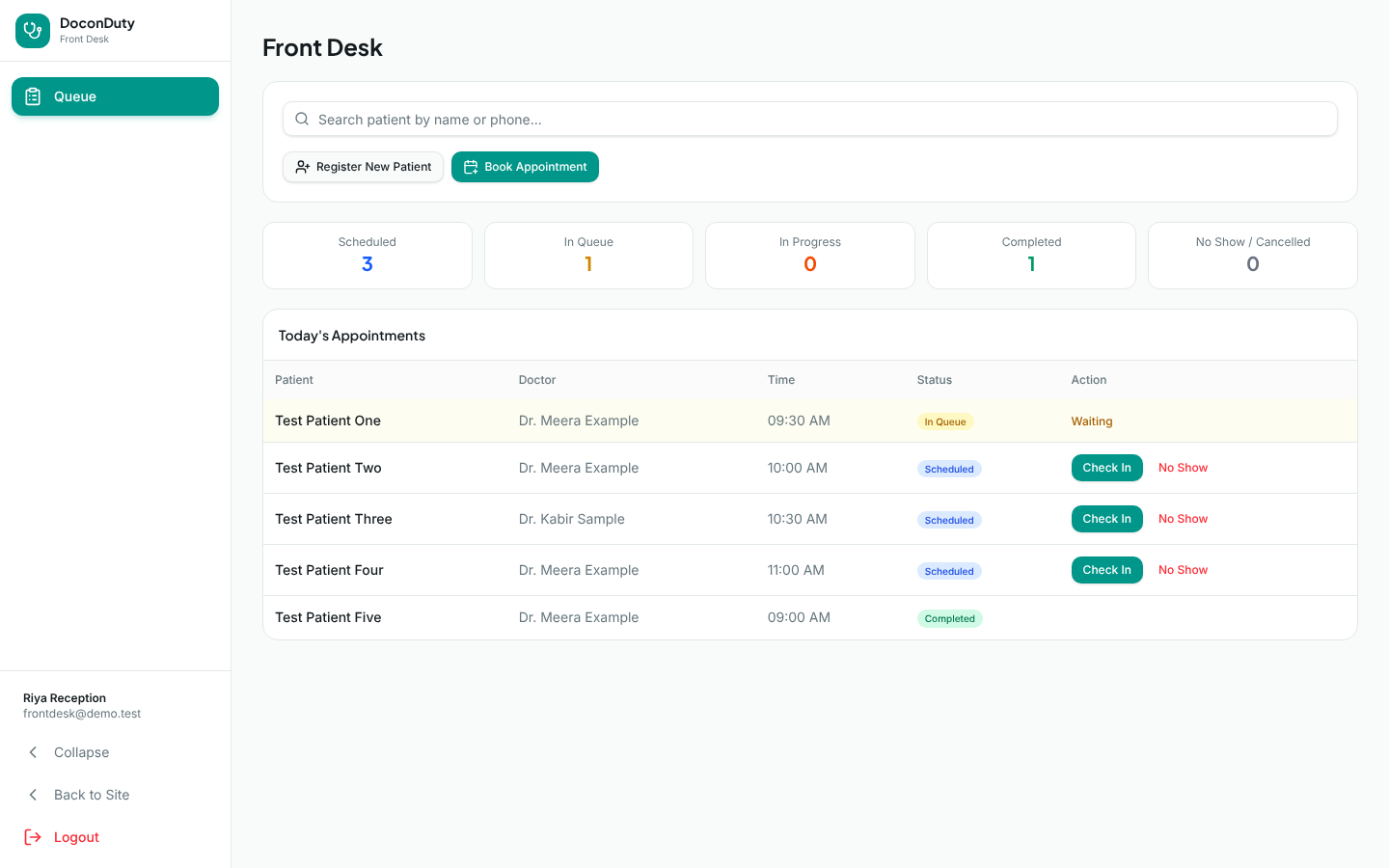Click Dr. Kabir Sample in doctor column

[x=572, y=519]
